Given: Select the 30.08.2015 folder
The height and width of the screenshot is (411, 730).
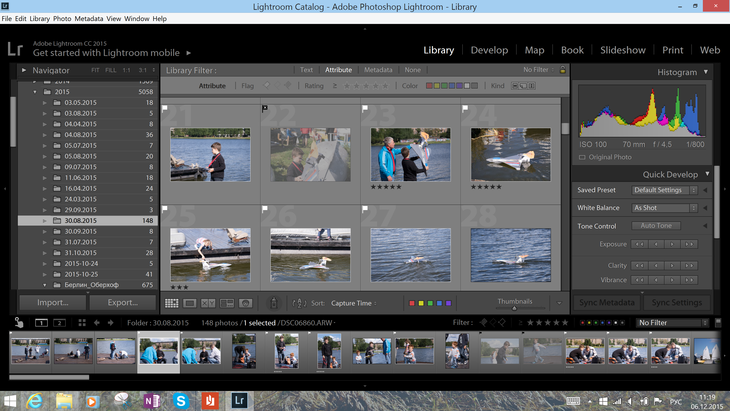Looking at the screenshot, I should [x=88, y=221].
